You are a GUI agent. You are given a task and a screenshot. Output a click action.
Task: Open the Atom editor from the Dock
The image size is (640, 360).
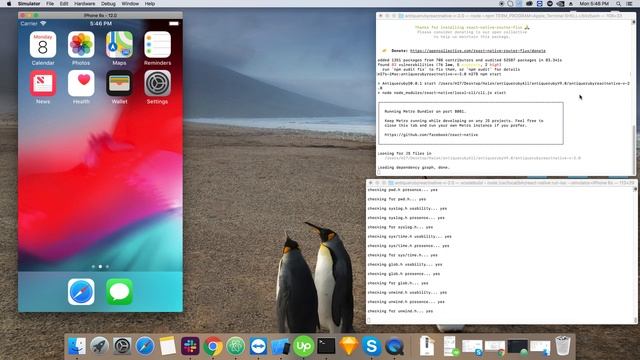click(236, 347)
